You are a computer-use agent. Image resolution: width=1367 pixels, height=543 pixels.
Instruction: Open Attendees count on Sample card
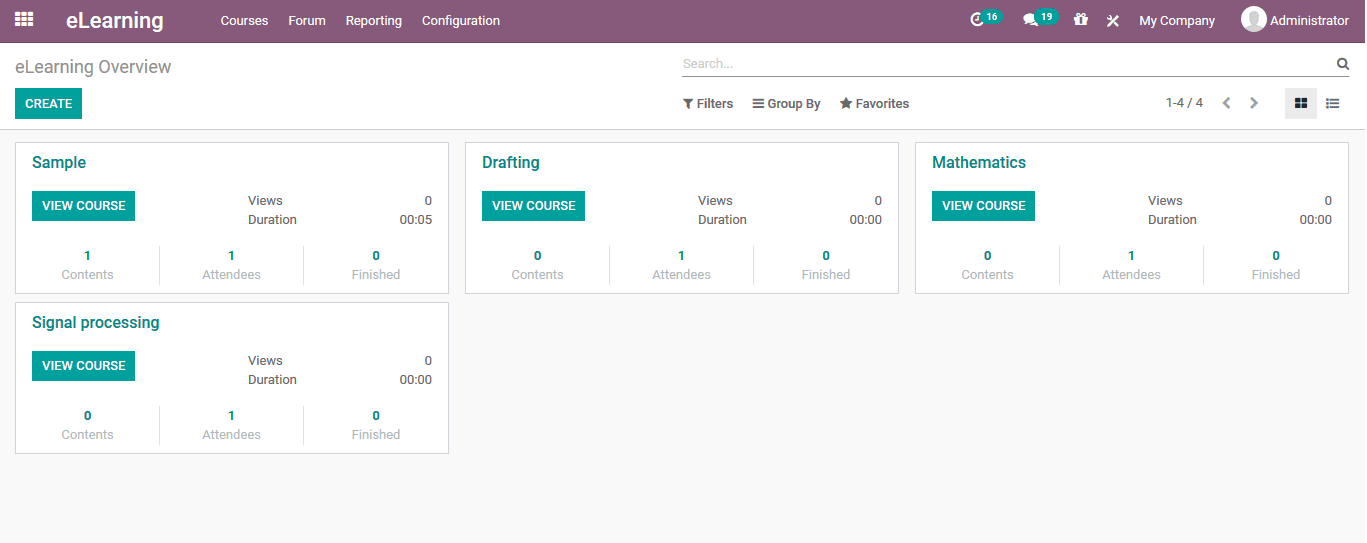pyautogui.click(x=231, y=265)
